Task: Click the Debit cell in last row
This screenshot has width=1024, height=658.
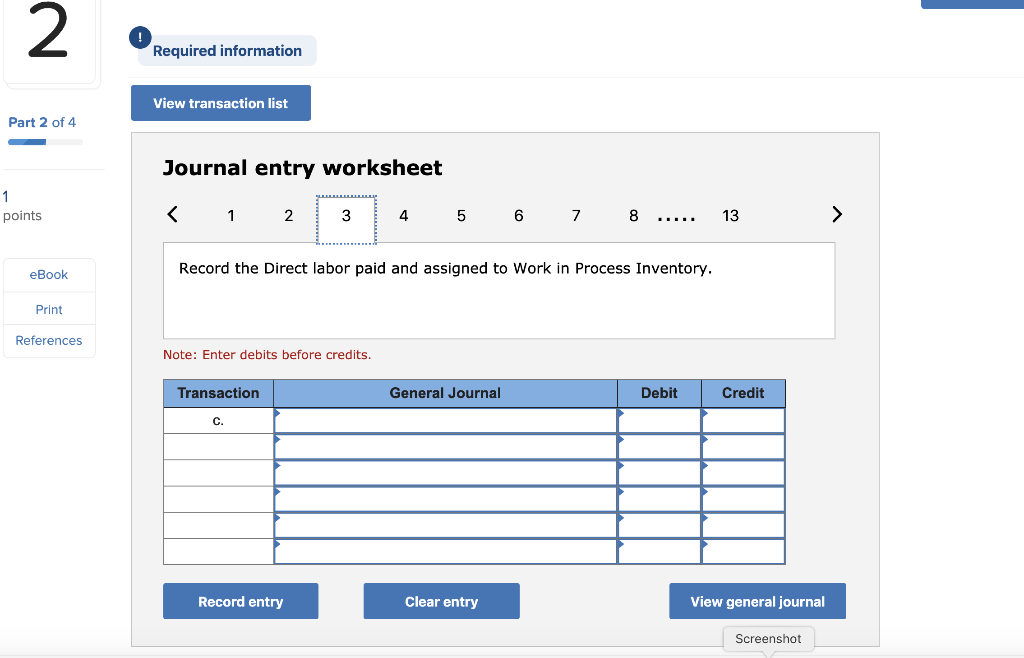Action: click(660, 552)
